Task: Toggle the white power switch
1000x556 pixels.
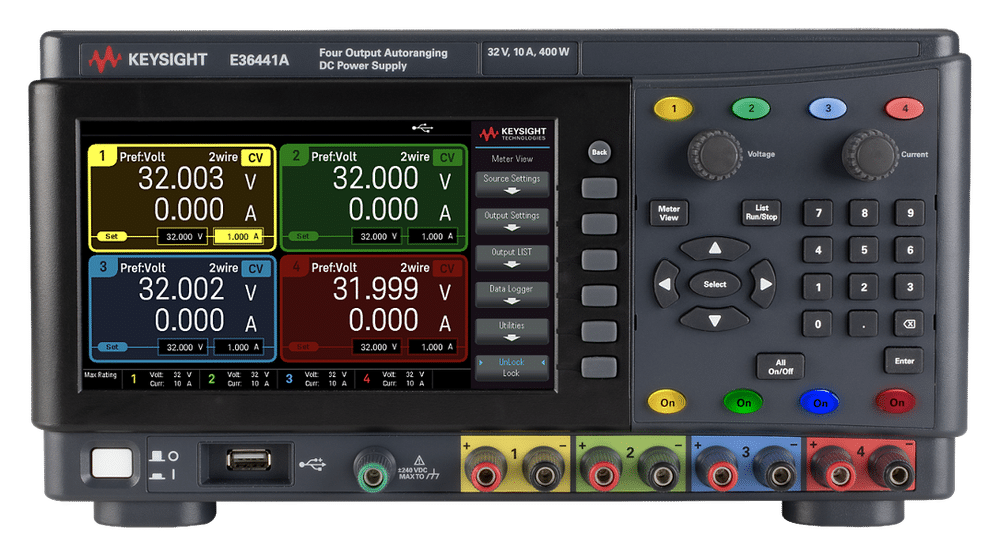Action: [x=112, y=463]
